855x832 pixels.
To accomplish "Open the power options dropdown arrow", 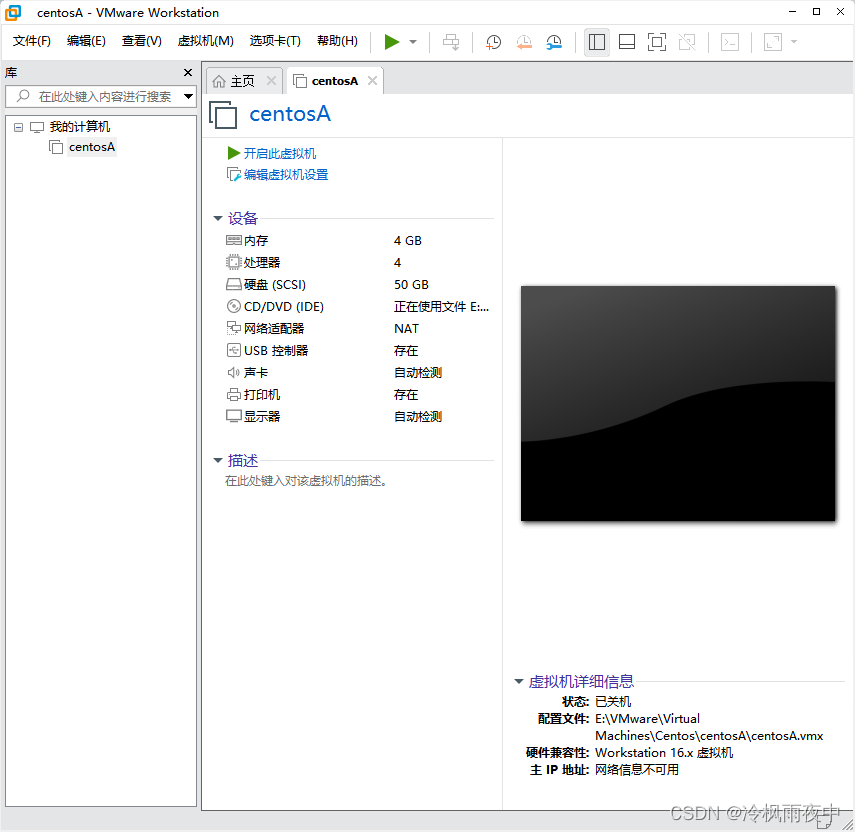I will [x=413, y=42].
